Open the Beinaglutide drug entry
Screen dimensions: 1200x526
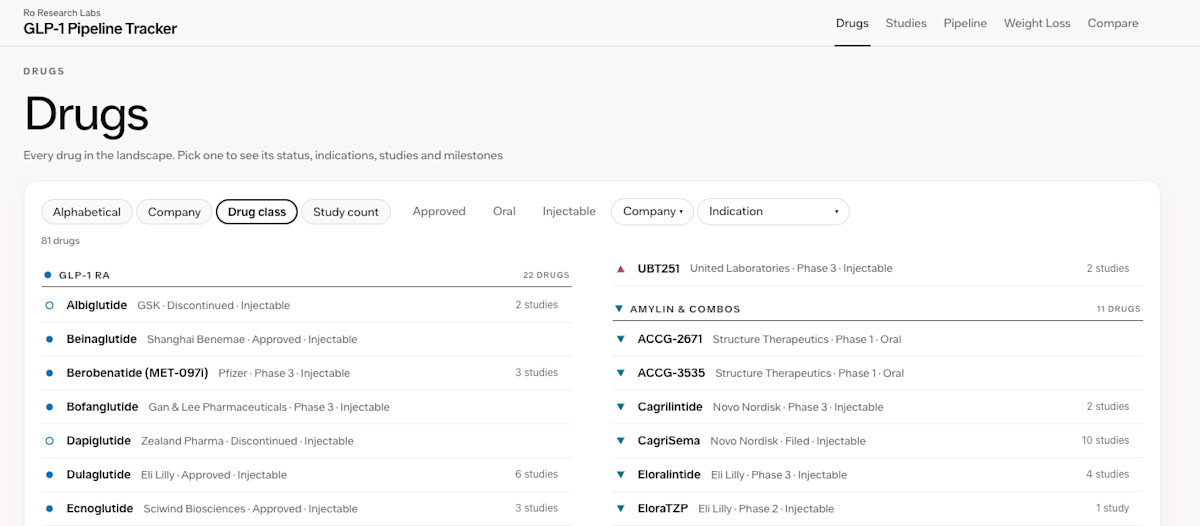[x=306, y=339]
